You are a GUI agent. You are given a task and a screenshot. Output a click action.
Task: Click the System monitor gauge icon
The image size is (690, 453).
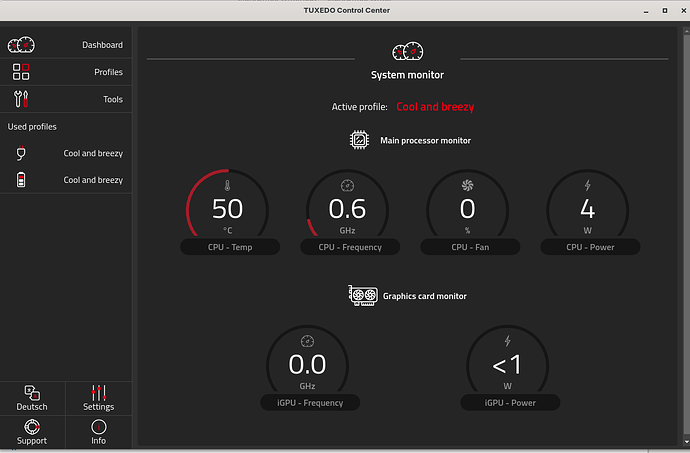pyautogui.click(x=407, y=52)
